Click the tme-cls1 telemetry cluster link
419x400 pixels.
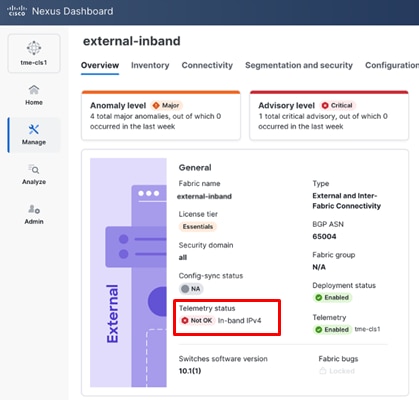click(367, 329)
